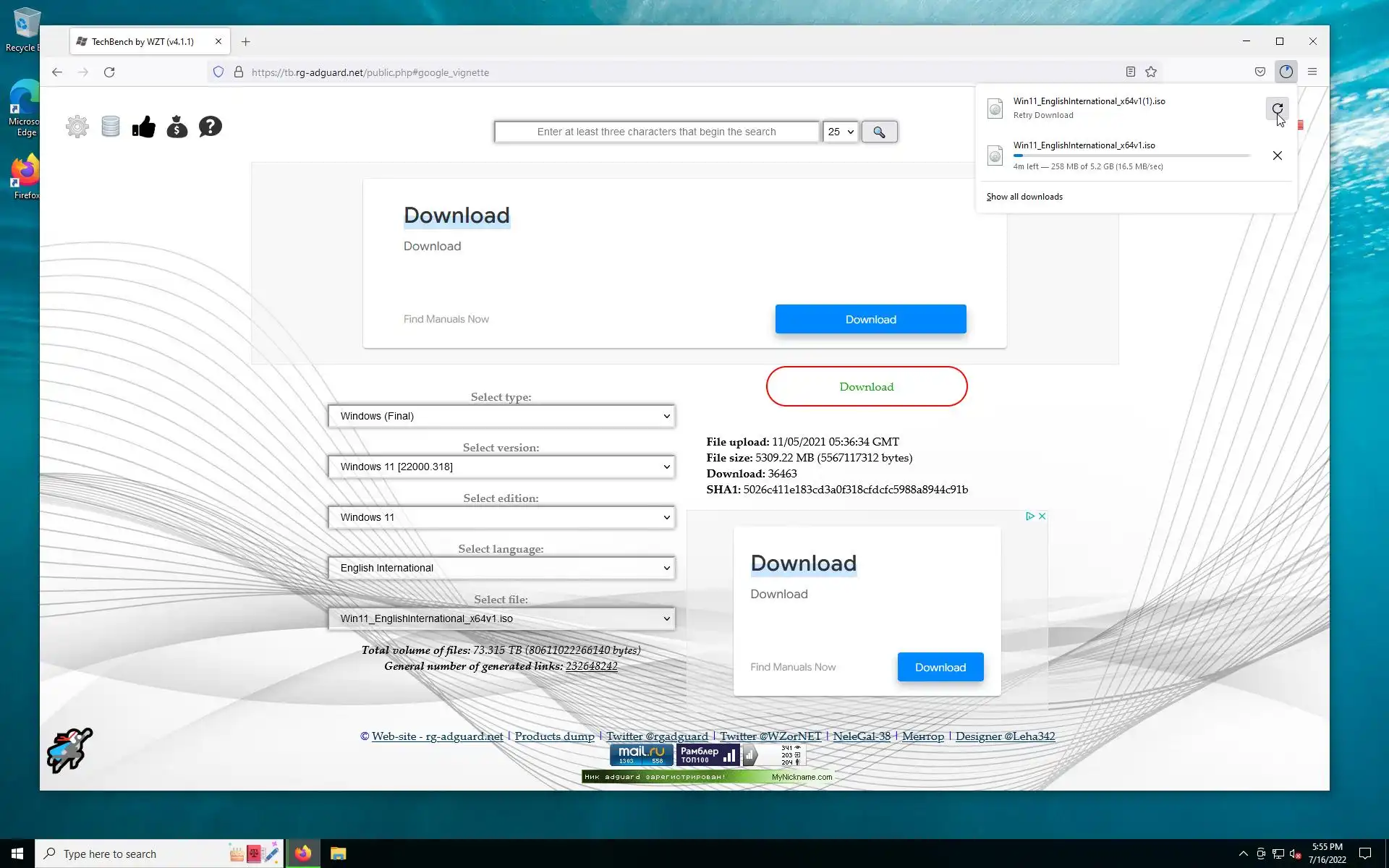Switch to the TechBench by WZT tab
1389x868 pixels.
[143, 42]
